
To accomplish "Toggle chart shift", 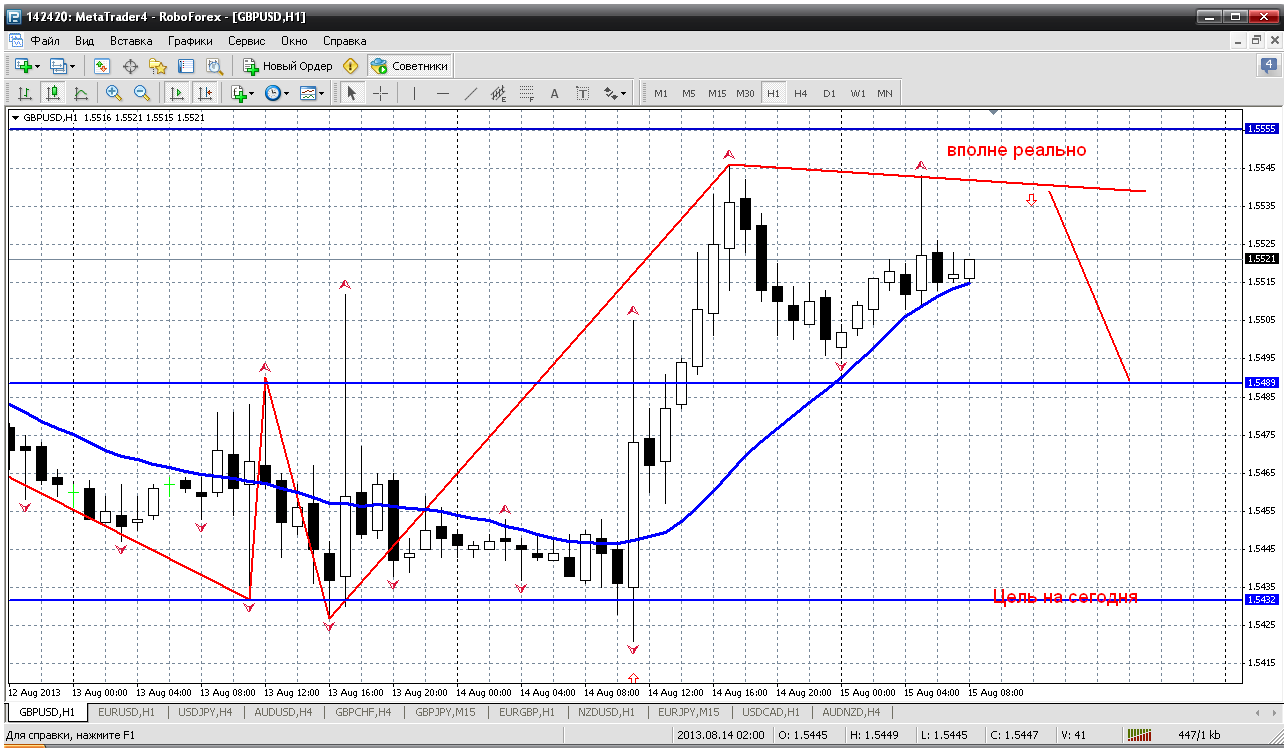I will tap(205, 93).
